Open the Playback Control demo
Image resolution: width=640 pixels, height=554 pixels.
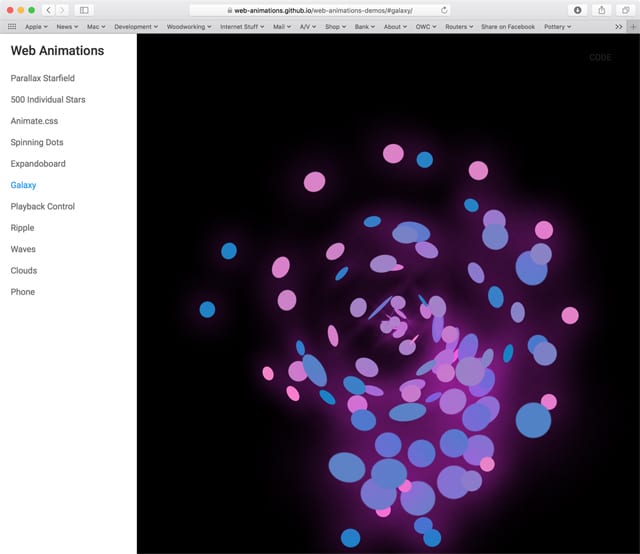point(42,206)
